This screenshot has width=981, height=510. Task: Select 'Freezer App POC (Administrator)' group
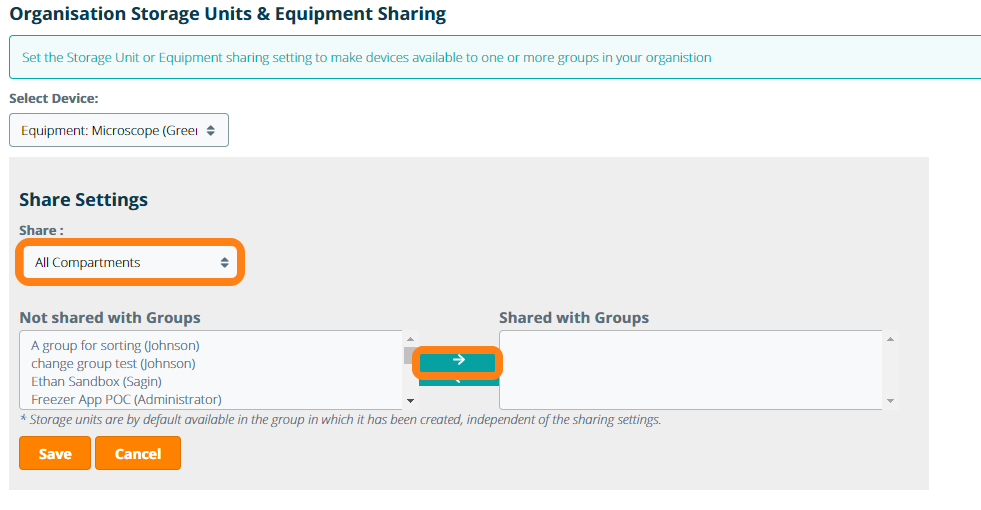pos(126,399)
